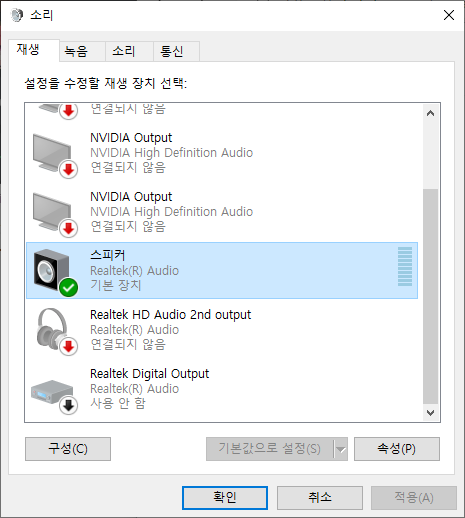The width and height of the screenshot is (465, 518).
Task: Click the 구성(C) button
Action: click(68, 449)
